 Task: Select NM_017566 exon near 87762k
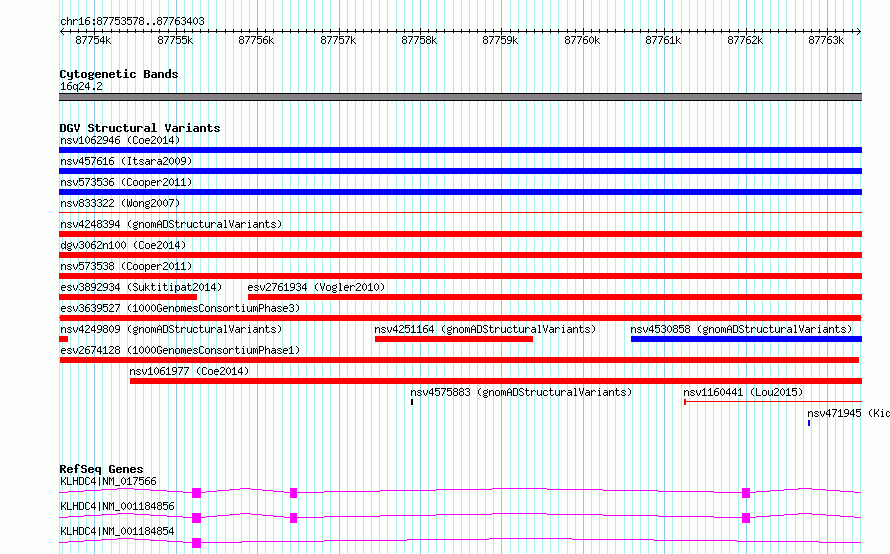[x=746, y=493]
